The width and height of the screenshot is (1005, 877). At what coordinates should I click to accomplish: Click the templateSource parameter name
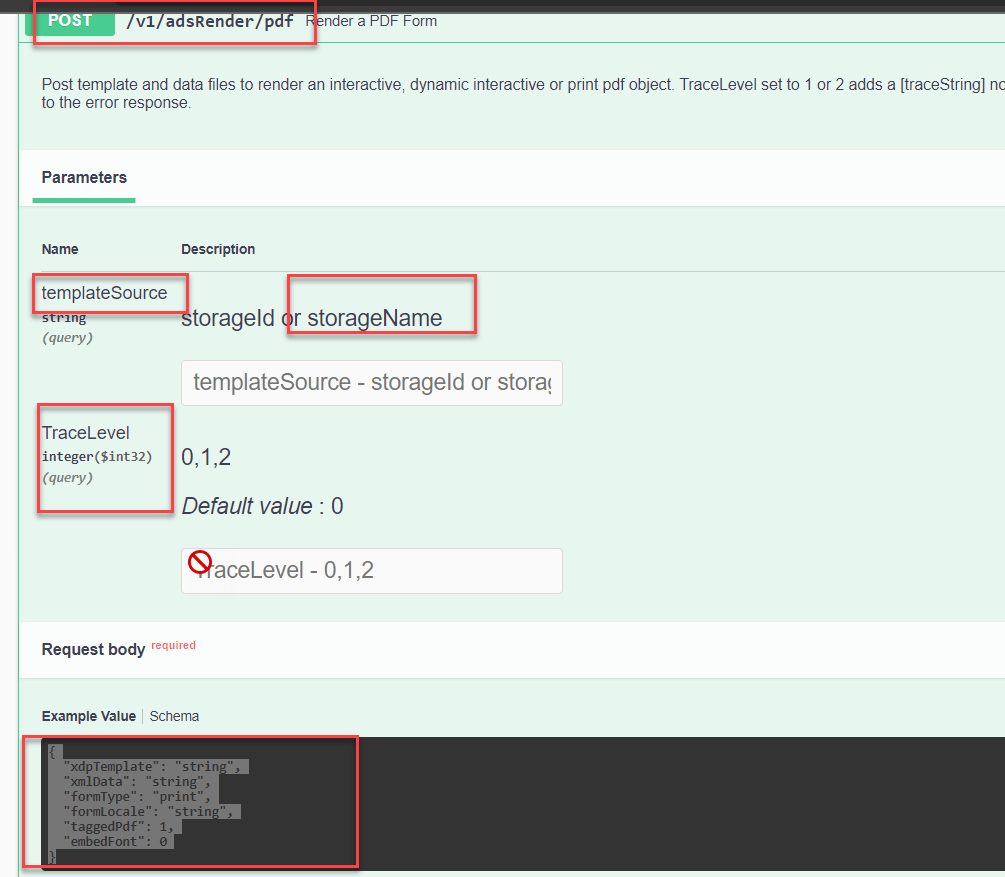[104, 293]
